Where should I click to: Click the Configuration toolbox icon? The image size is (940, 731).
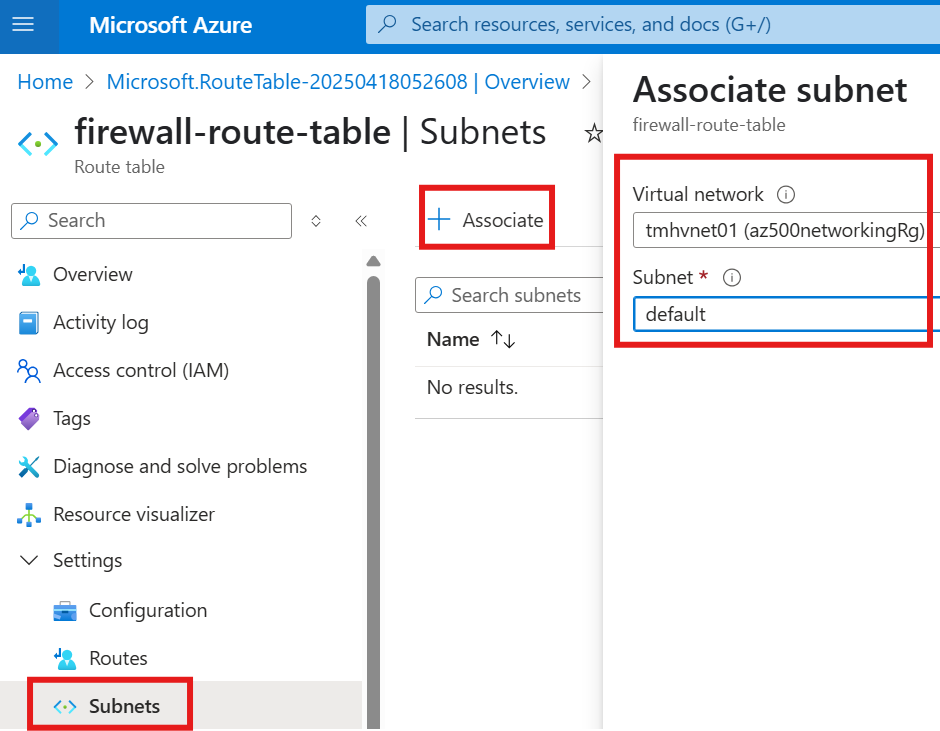tap(65, 611)
